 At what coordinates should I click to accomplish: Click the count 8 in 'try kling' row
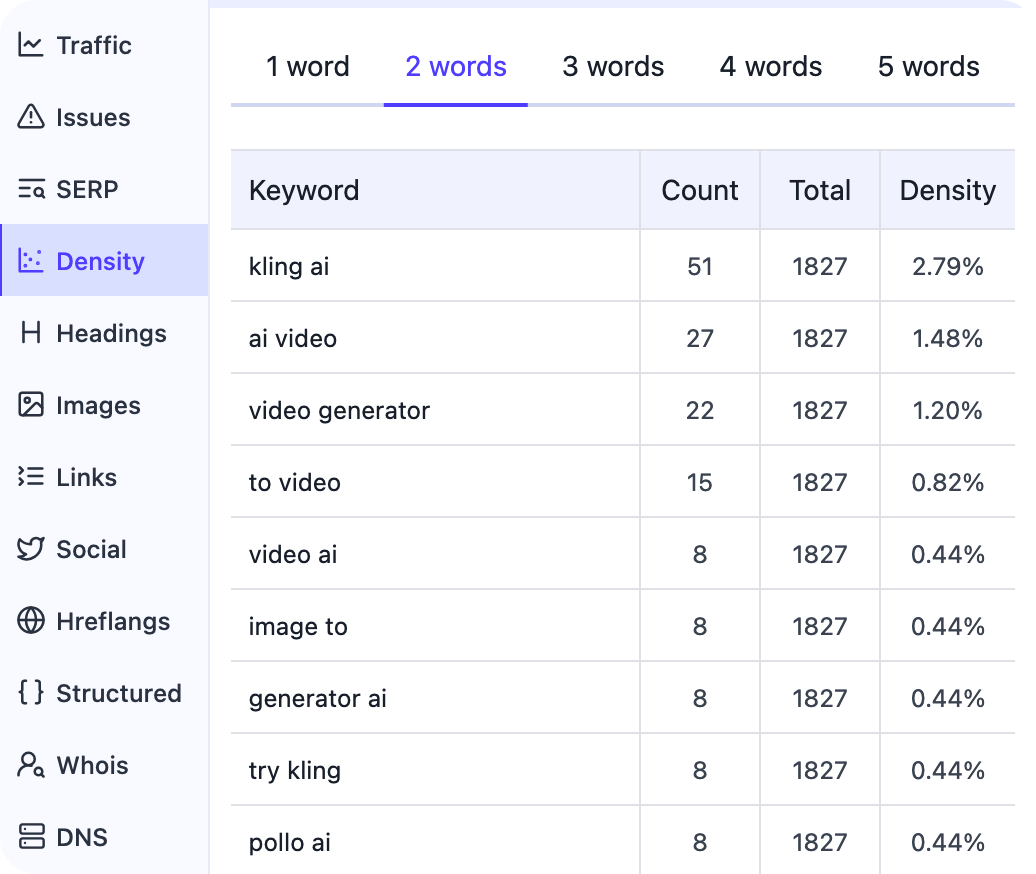click(700, 771)
